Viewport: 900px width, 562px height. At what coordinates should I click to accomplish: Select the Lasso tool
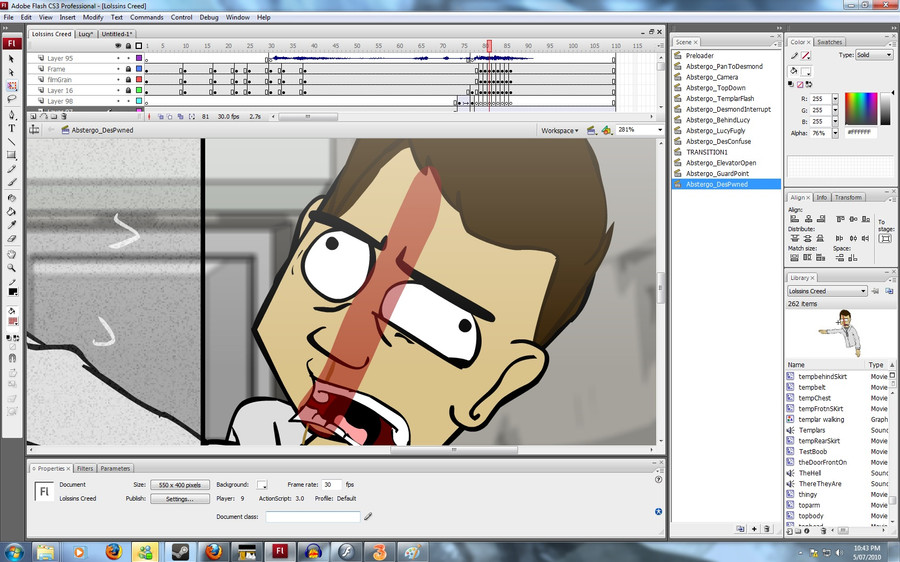(x=11, y=99)
